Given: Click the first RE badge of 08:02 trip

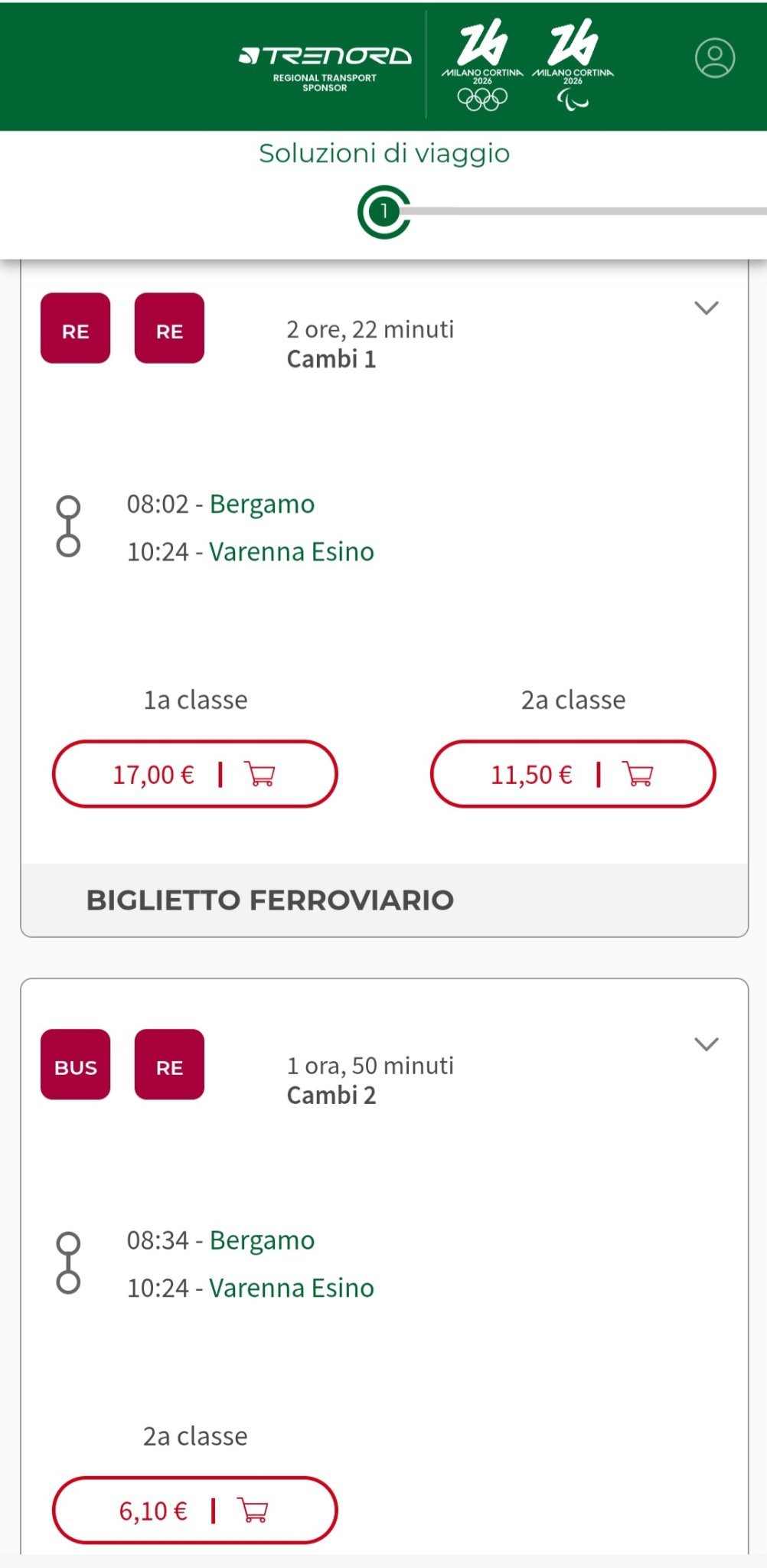Looking at the screenshot, I should pyautogui.click(x=76, y=328).
